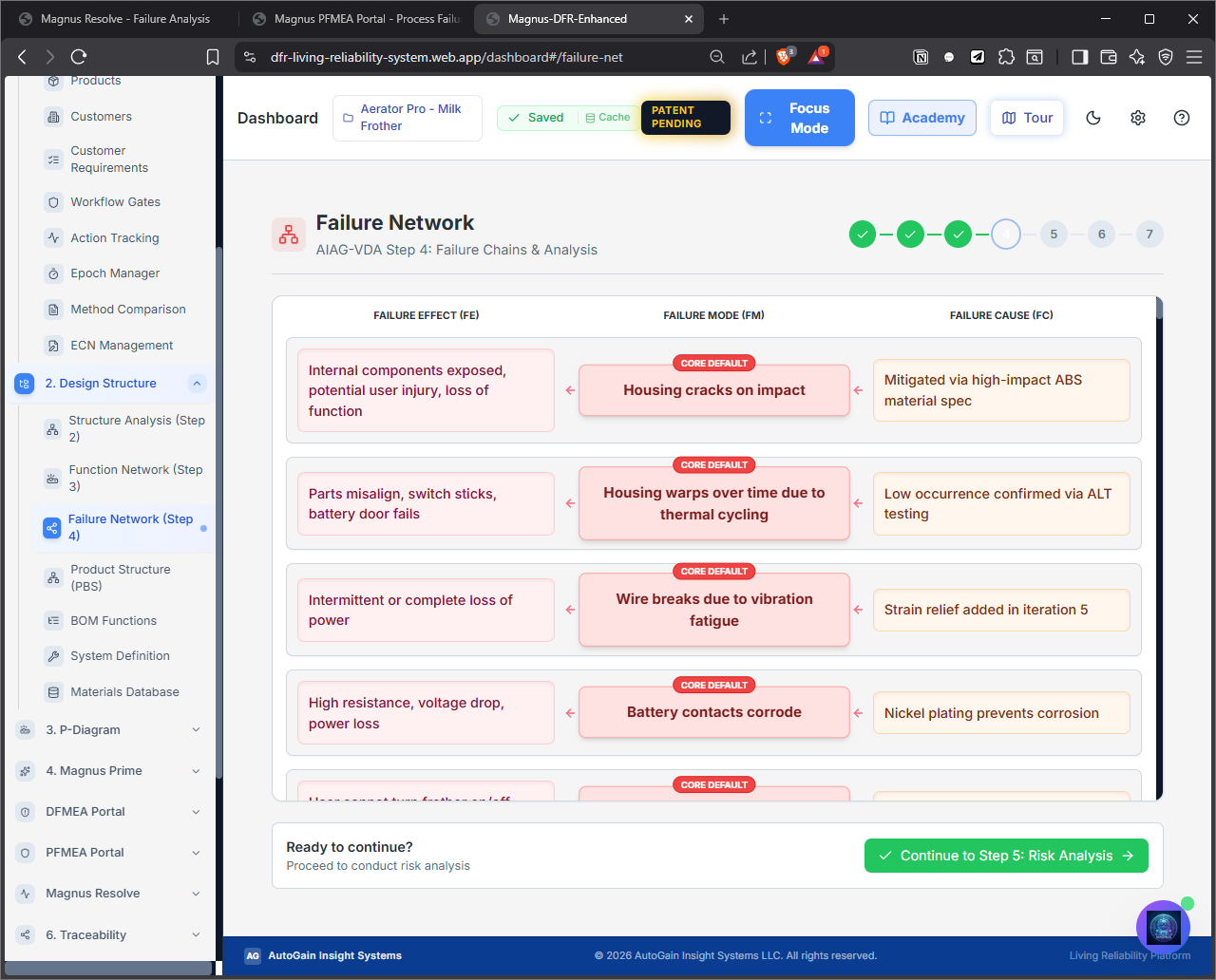Click Continue to Step 5: Risk Analysis
Screen dimensions: 1216x980
tap(1006, 856)
